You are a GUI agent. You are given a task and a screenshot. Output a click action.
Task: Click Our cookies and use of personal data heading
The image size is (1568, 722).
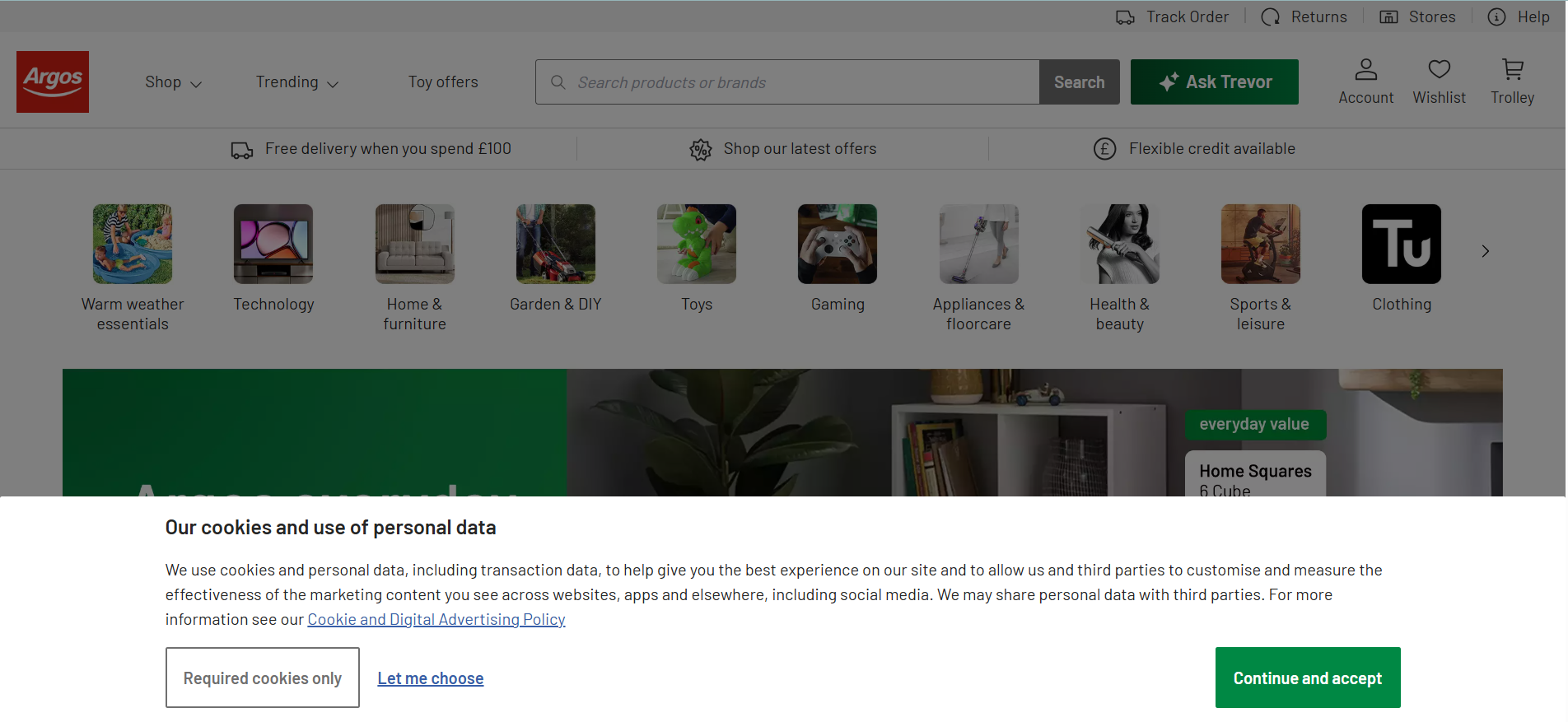pos(330,528)
